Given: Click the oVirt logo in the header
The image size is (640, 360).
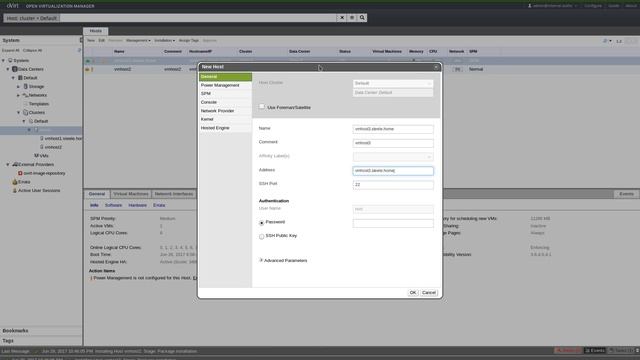Looking at the screenshot, I should (12, 6).
